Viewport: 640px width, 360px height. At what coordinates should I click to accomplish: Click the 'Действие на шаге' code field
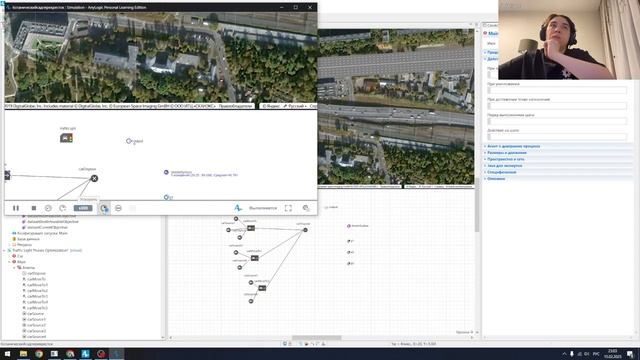[x=557, y=137]
